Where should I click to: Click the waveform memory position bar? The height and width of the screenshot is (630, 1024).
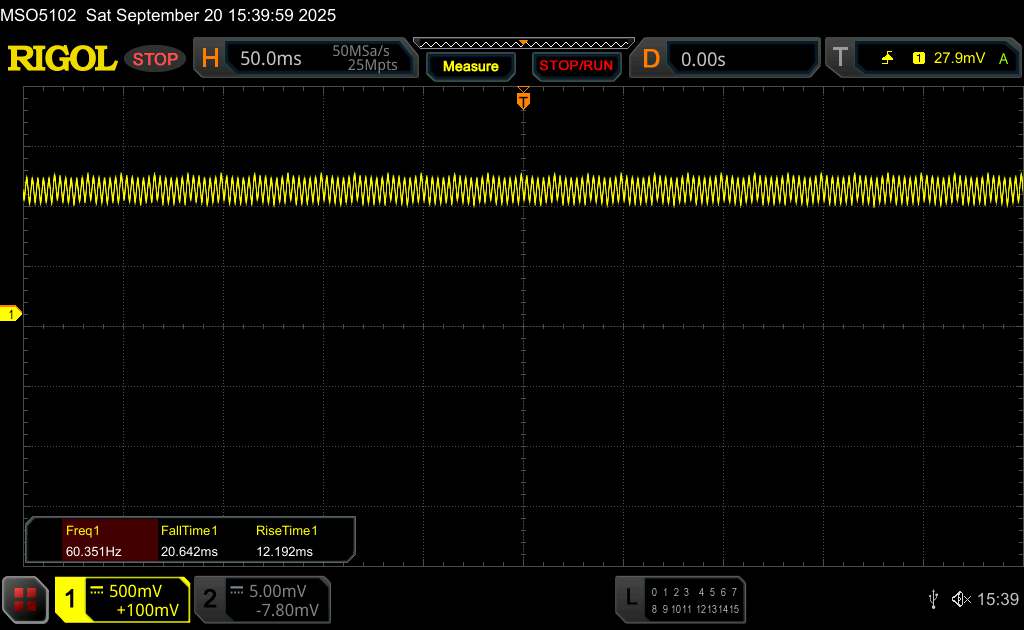tap(522, 44)
